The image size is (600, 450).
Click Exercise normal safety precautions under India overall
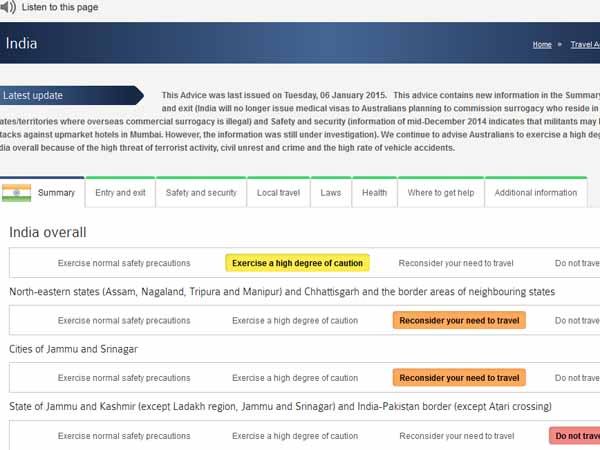(124, 263)
